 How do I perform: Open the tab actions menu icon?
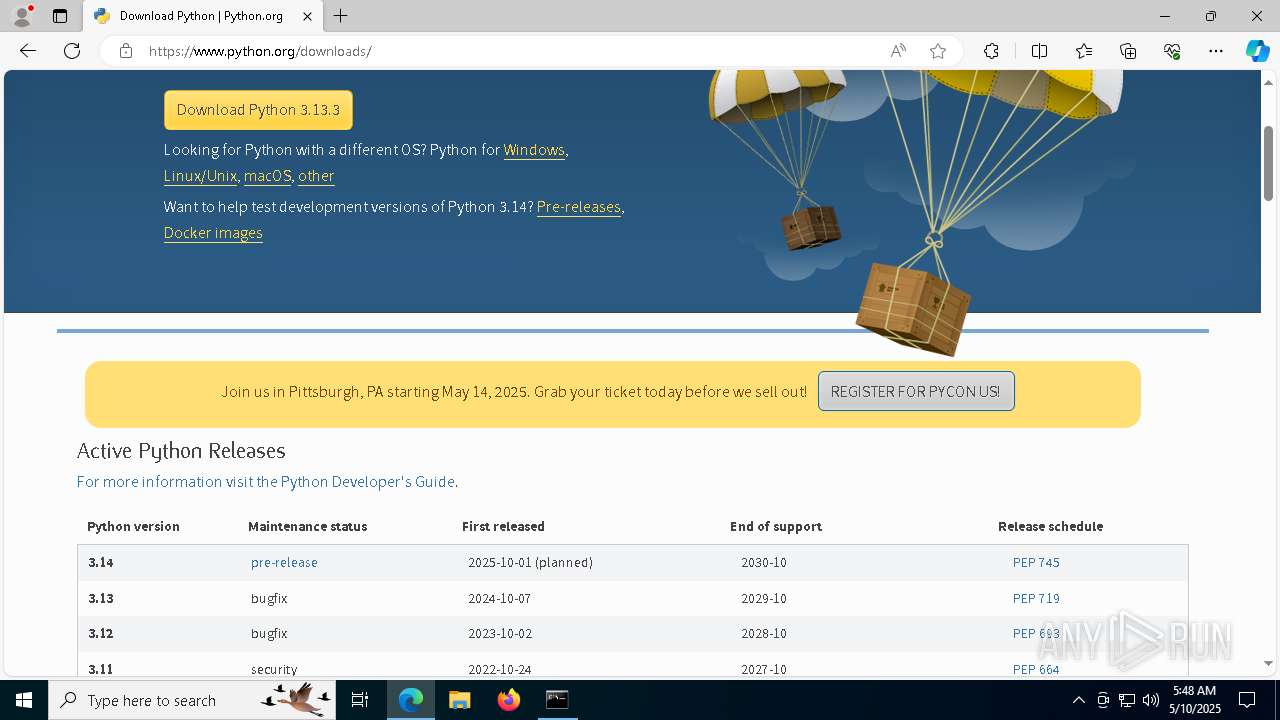(x=60, y=16)
